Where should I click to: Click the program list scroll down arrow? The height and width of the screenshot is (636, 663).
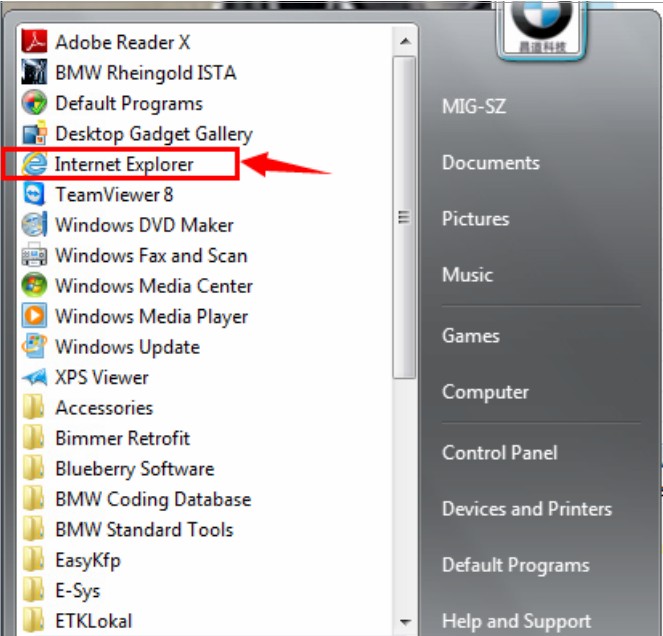click(x=405, y=621)
